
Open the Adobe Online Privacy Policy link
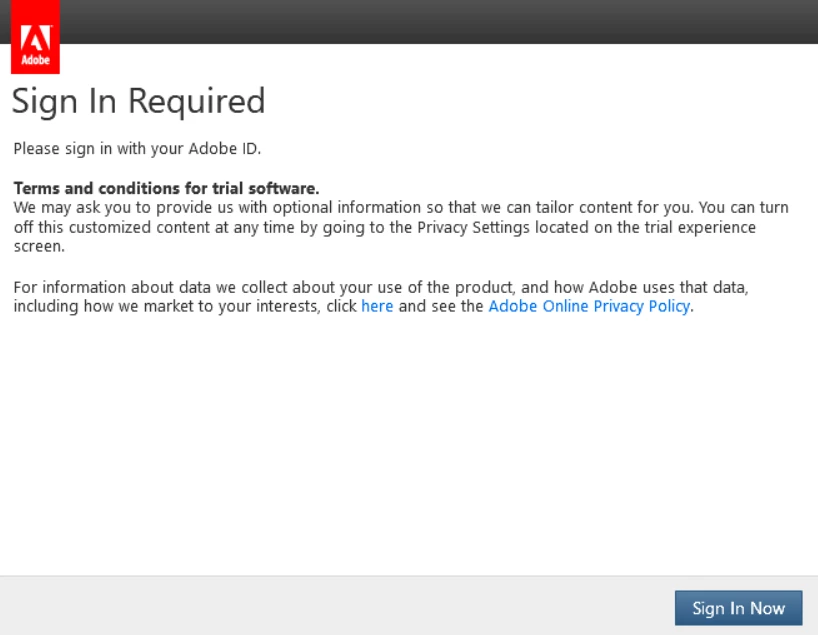pyautogui.click(x=589, y=306)
